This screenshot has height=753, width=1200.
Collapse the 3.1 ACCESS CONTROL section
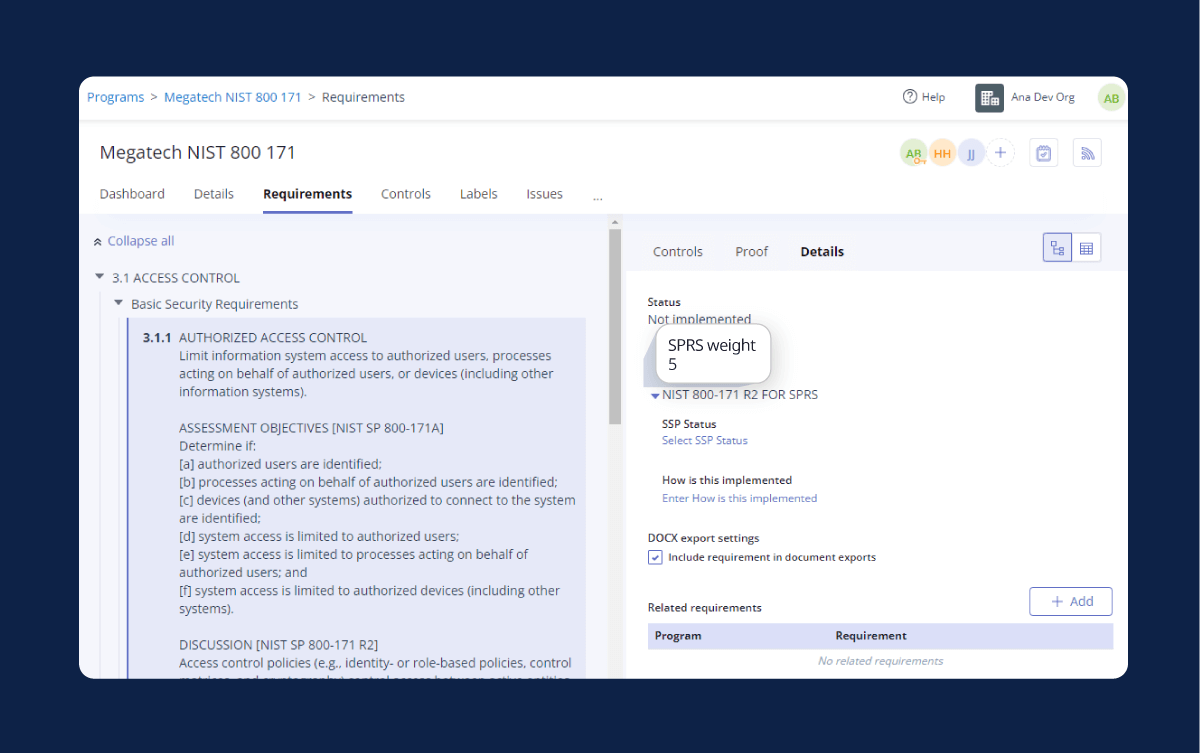click(99, 277)
